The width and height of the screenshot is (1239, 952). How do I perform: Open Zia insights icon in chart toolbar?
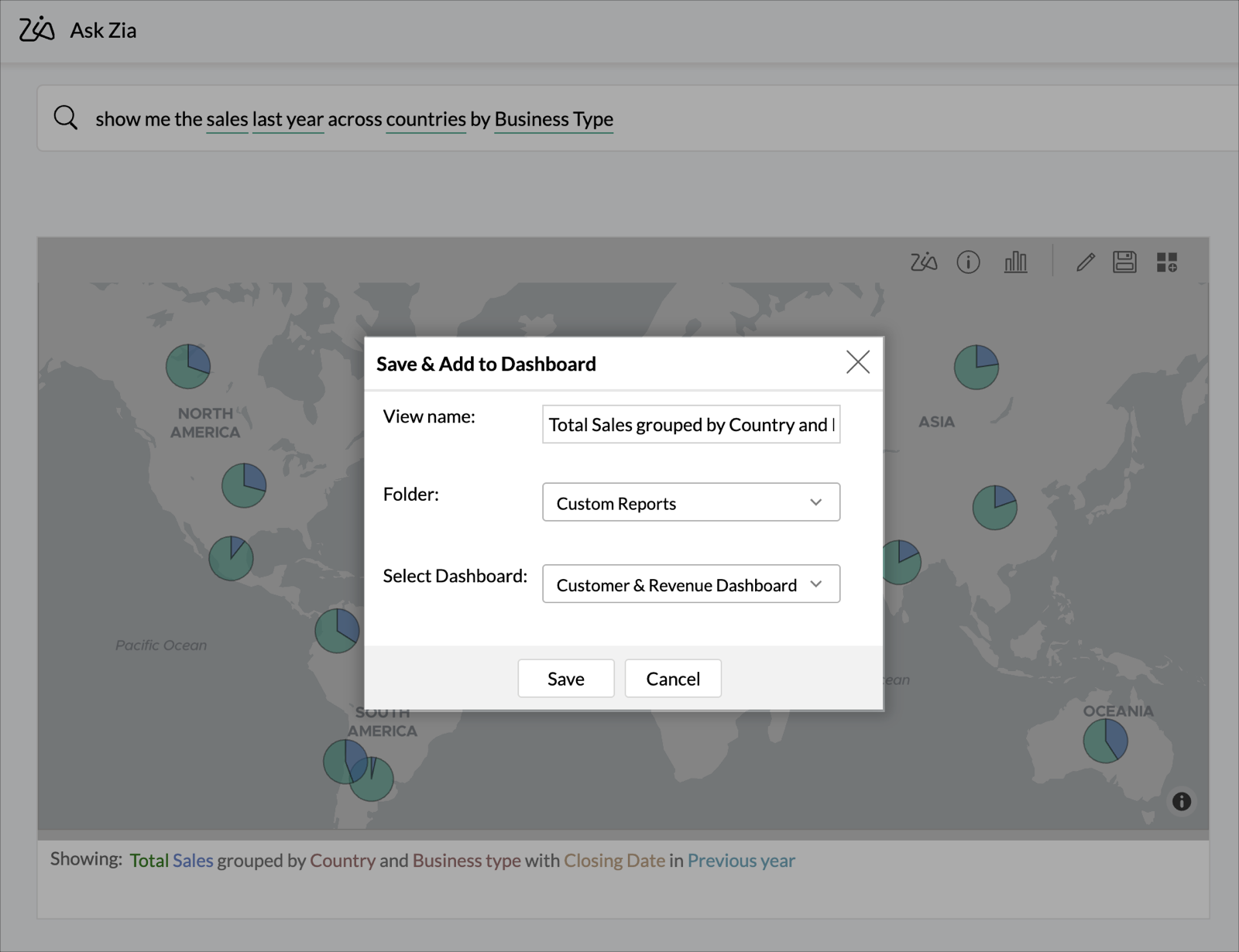(x=923, y=262)
